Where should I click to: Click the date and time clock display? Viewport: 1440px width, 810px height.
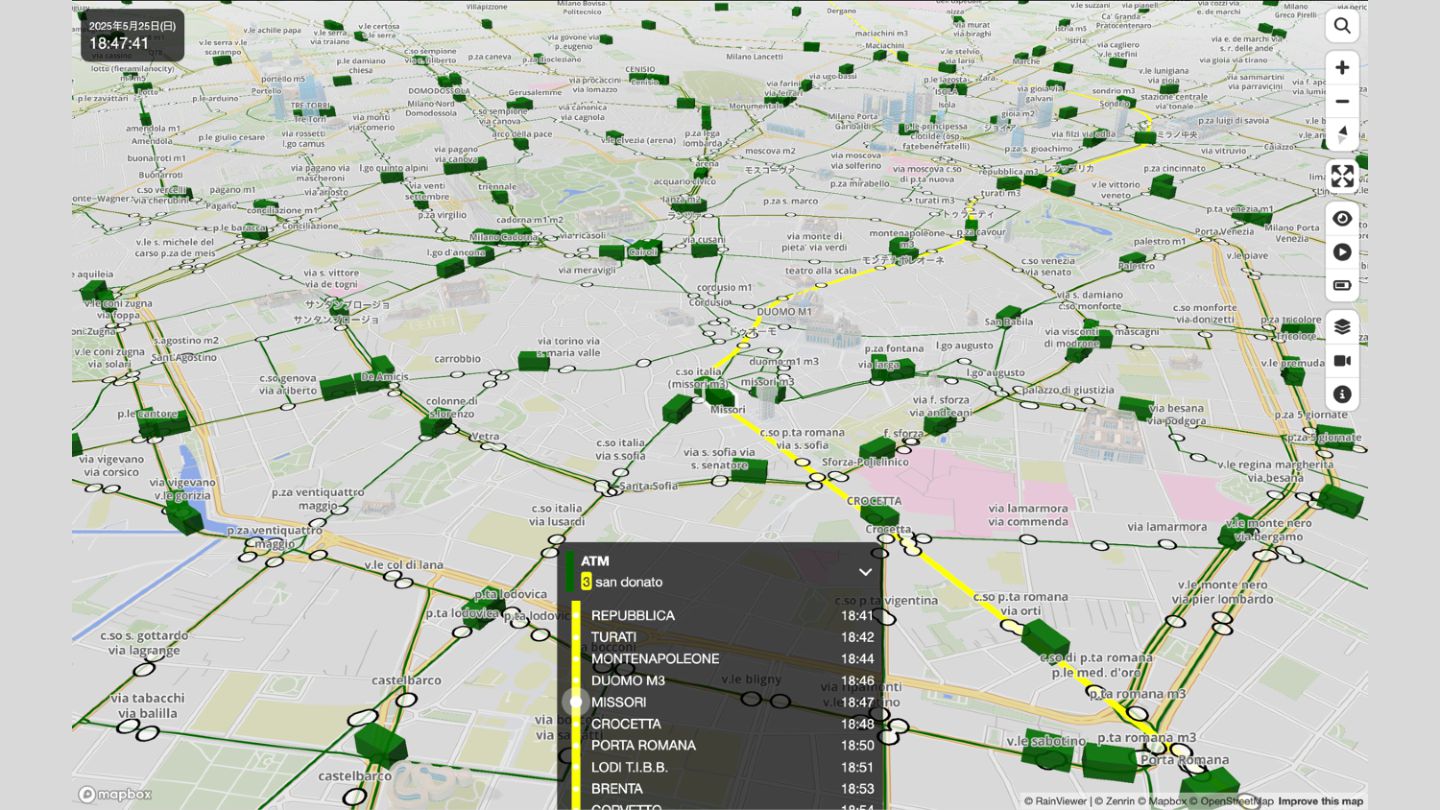[132, 36]
